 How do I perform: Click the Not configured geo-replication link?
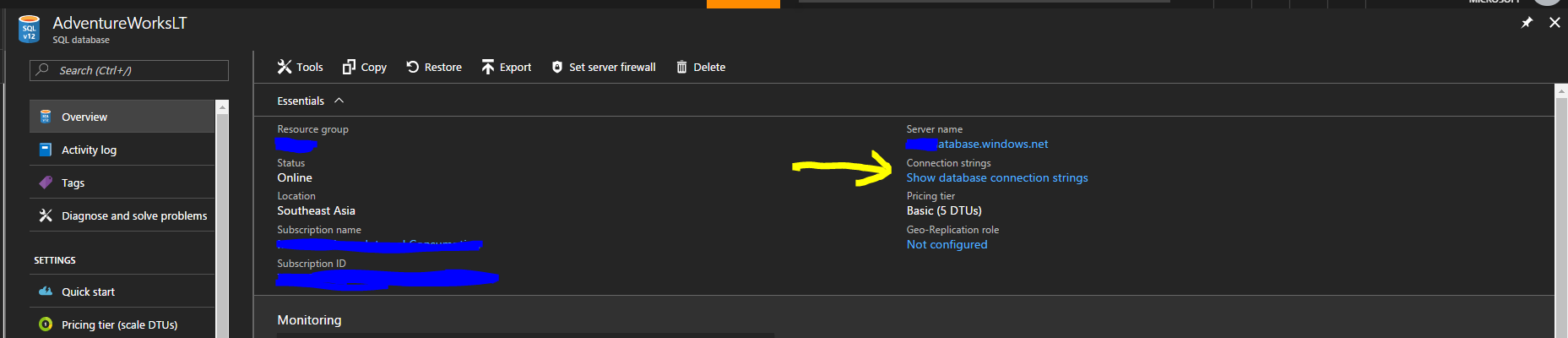click(x=947, y=244)
